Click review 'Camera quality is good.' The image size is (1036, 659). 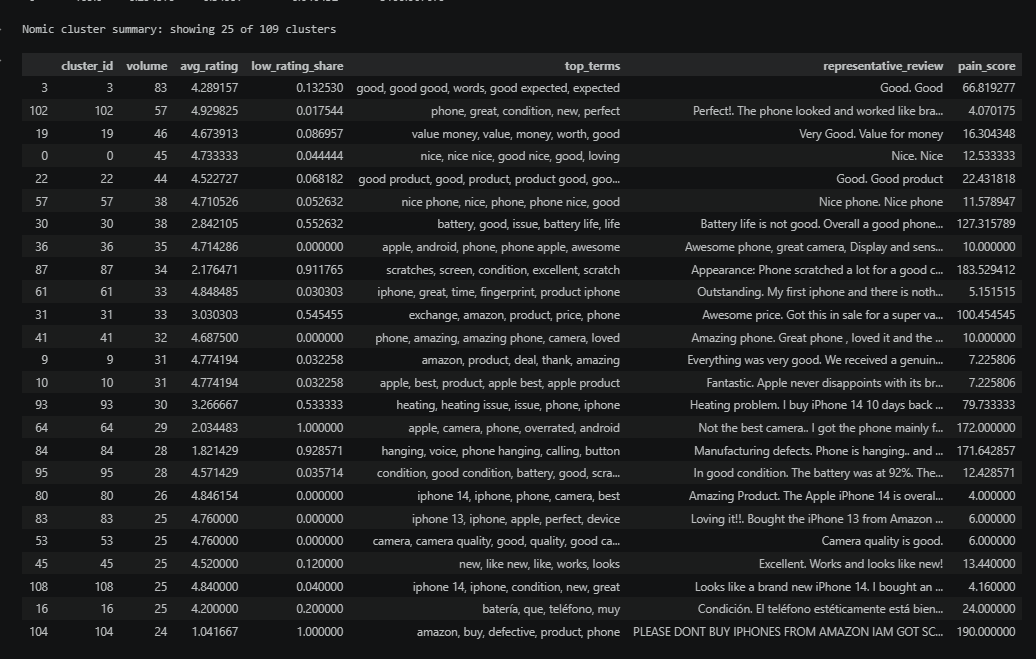click(882, 541)
